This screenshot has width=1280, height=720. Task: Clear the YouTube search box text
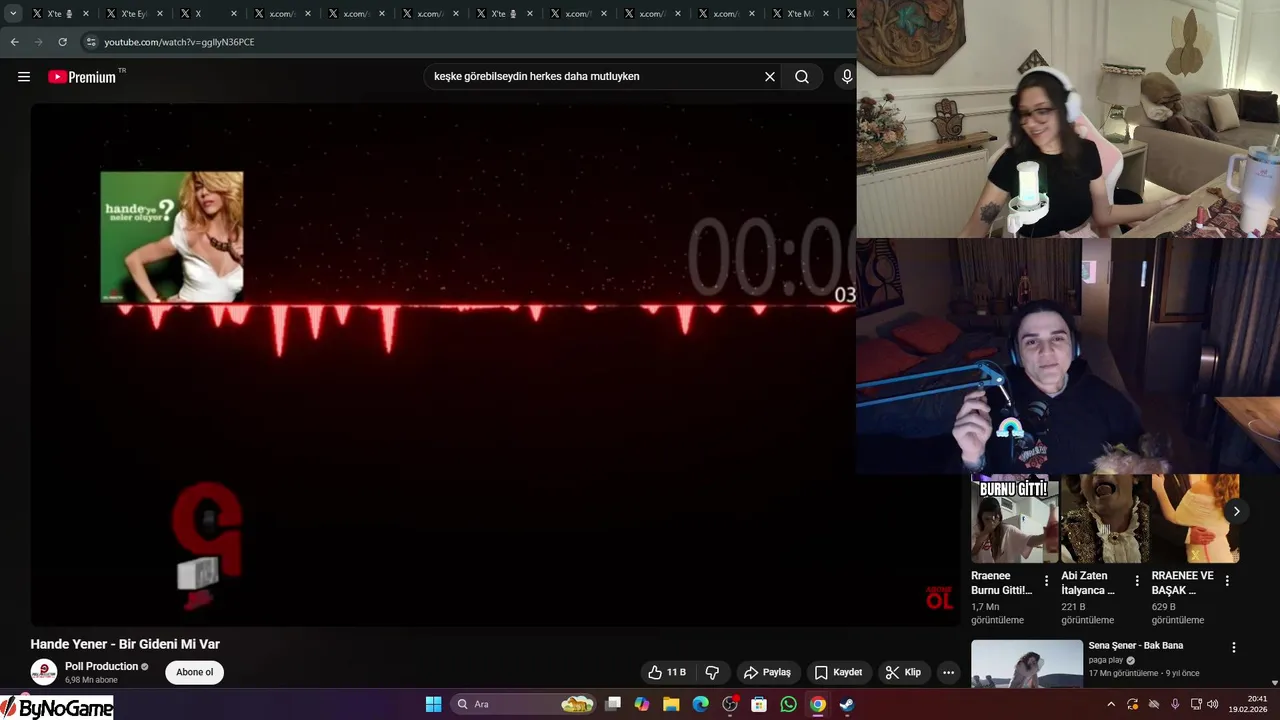tap(770, 77)
